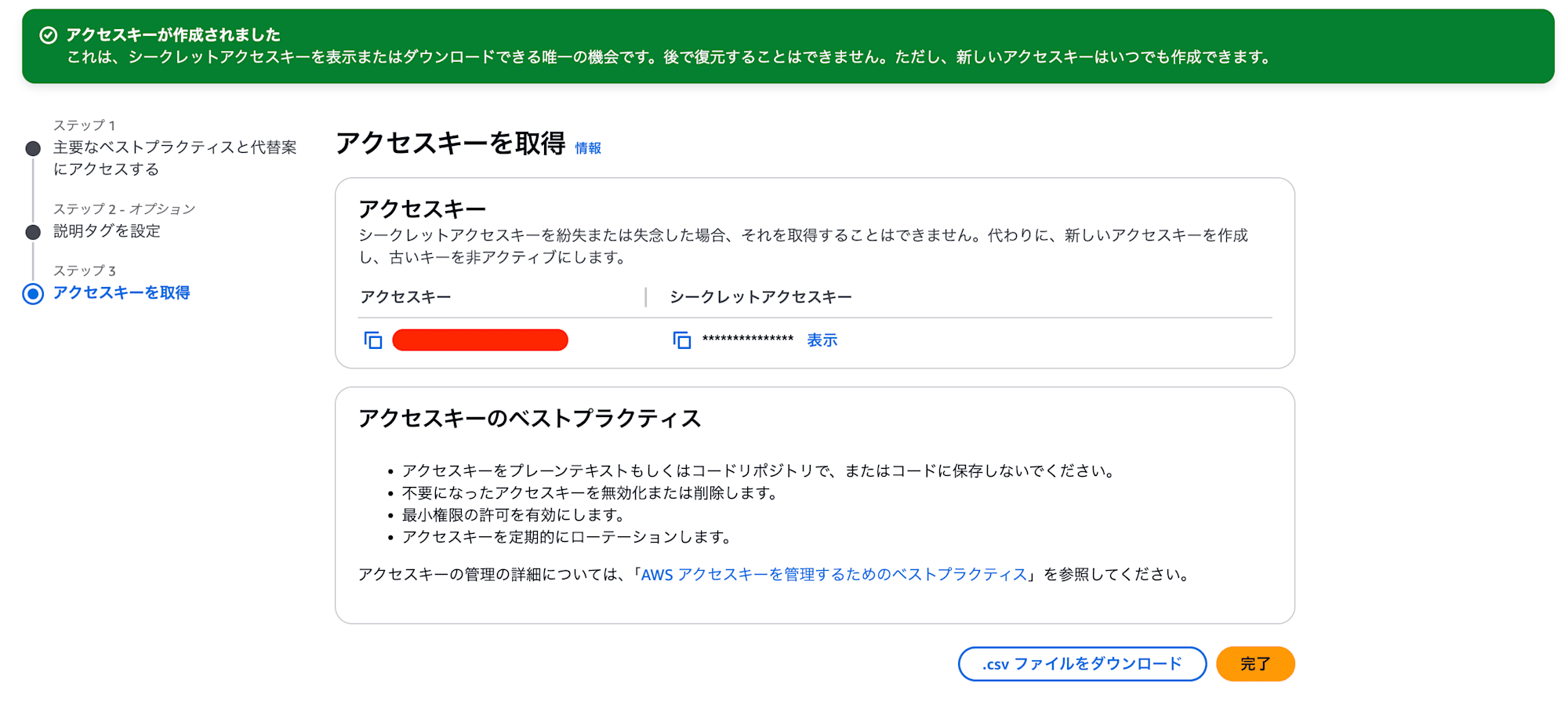Click the redacted access key value
This screenshot has height=719, width=1568.
[480, 340]
